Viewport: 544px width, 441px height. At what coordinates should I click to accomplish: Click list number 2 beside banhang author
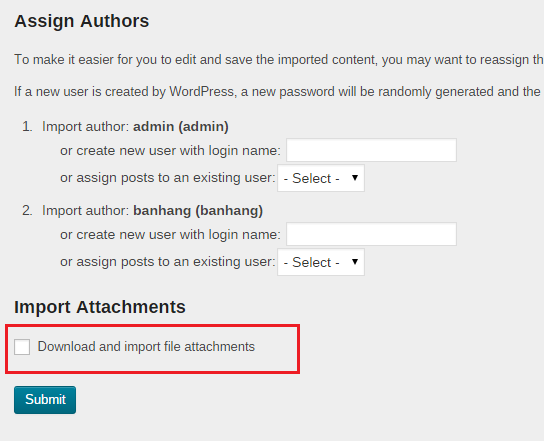tap(27, 211)
